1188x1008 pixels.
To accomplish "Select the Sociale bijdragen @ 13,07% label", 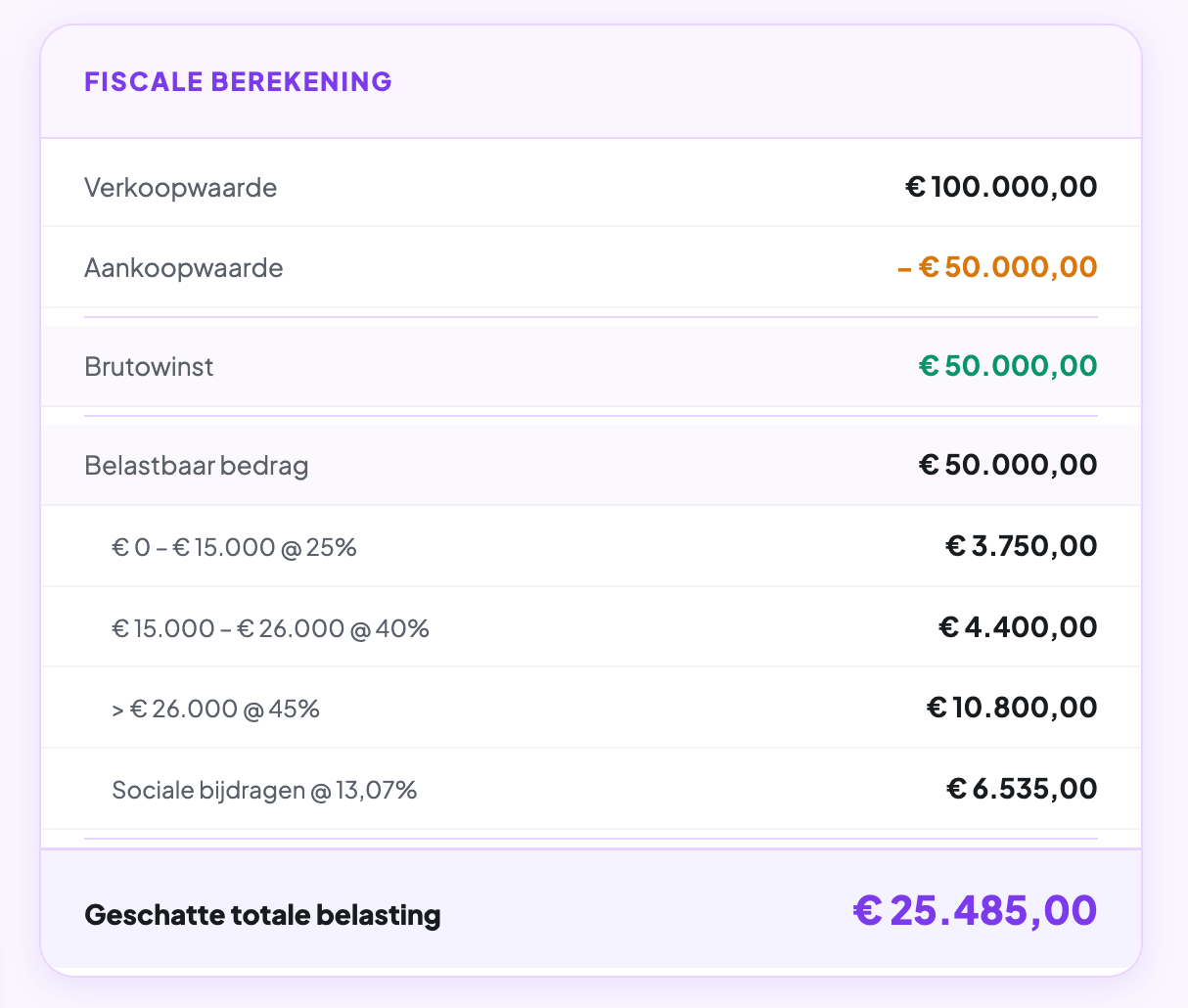I will [264, 790].
